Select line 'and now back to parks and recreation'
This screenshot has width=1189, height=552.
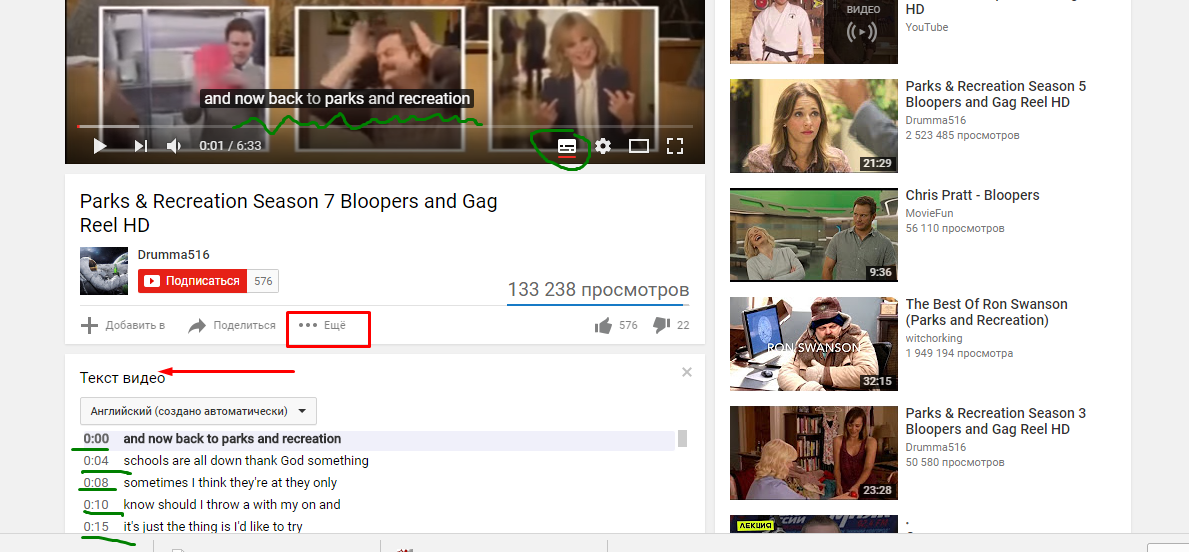(232, 439)
